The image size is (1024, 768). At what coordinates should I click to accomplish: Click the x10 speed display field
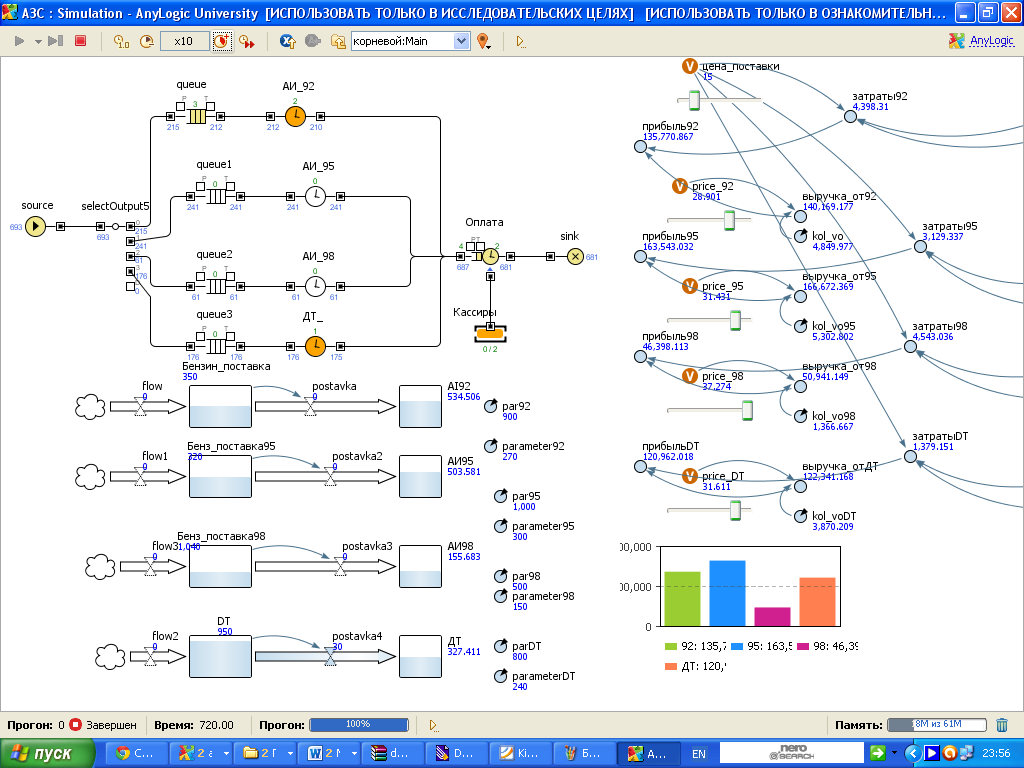coord(184,41)
